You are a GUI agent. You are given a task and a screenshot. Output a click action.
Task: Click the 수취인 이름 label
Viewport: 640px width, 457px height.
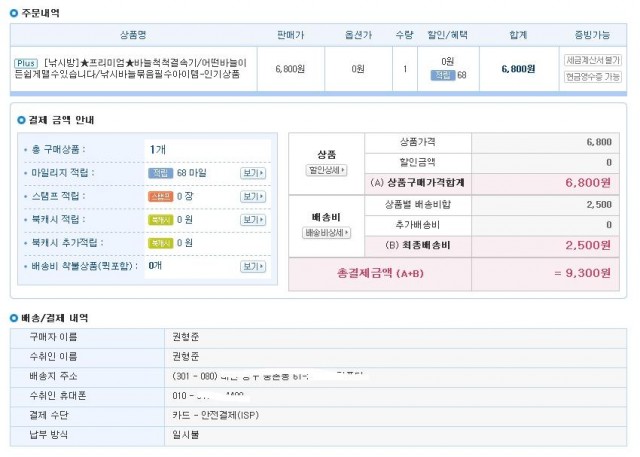[53, 357]
